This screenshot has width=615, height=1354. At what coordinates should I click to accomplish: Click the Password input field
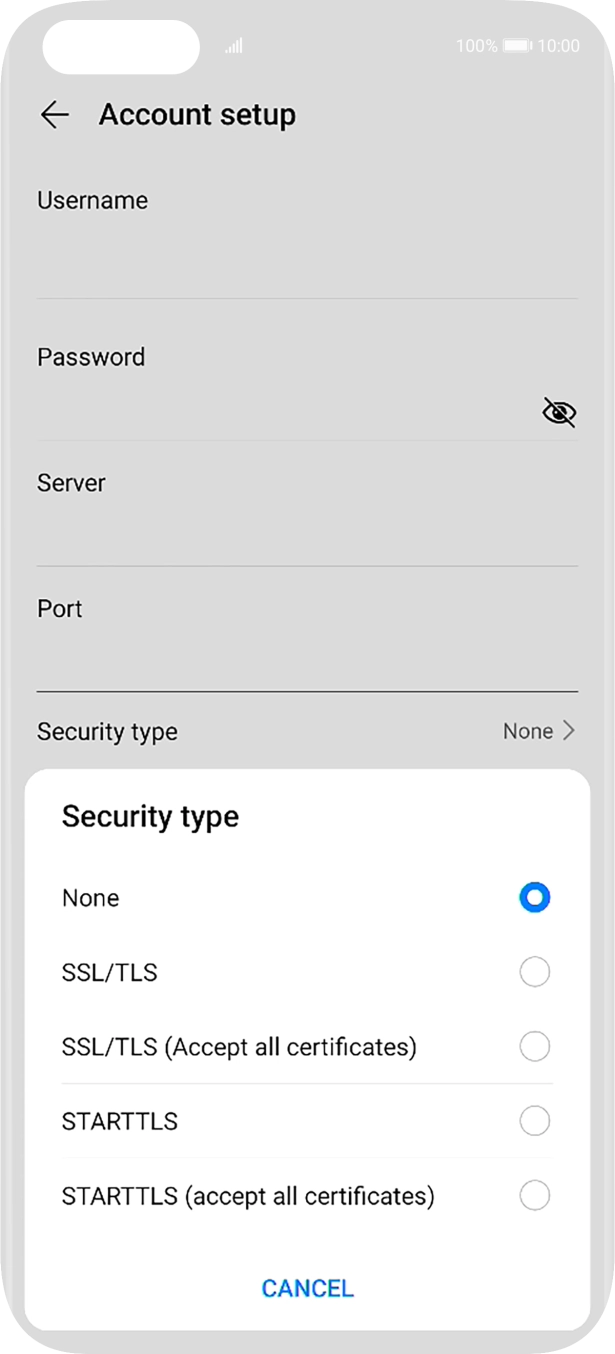click(280, 411)
